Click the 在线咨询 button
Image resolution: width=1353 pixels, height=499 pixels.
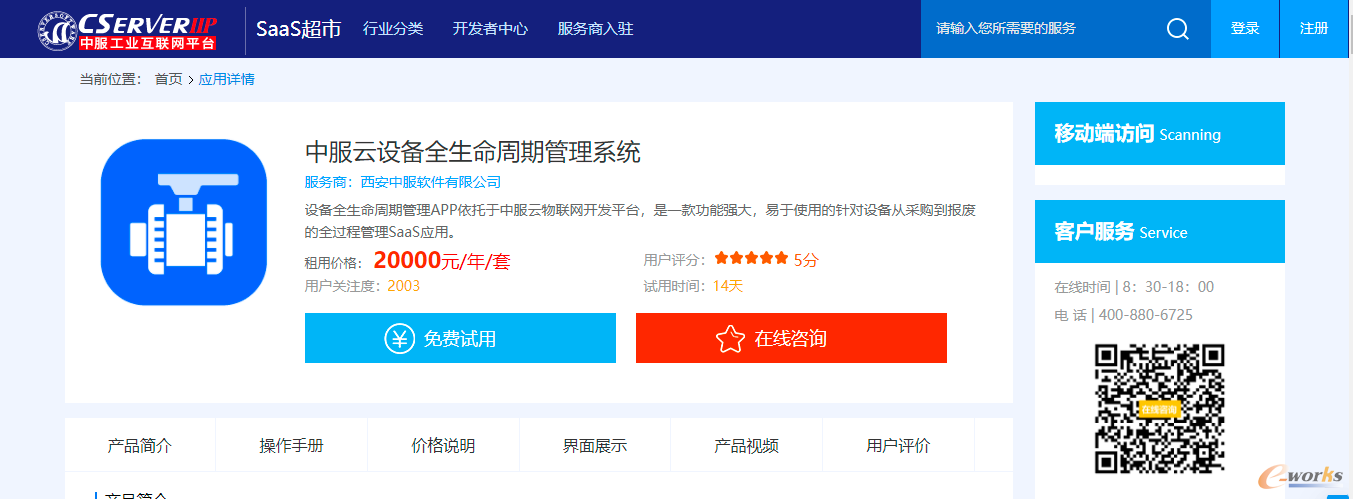coord(791,338)
